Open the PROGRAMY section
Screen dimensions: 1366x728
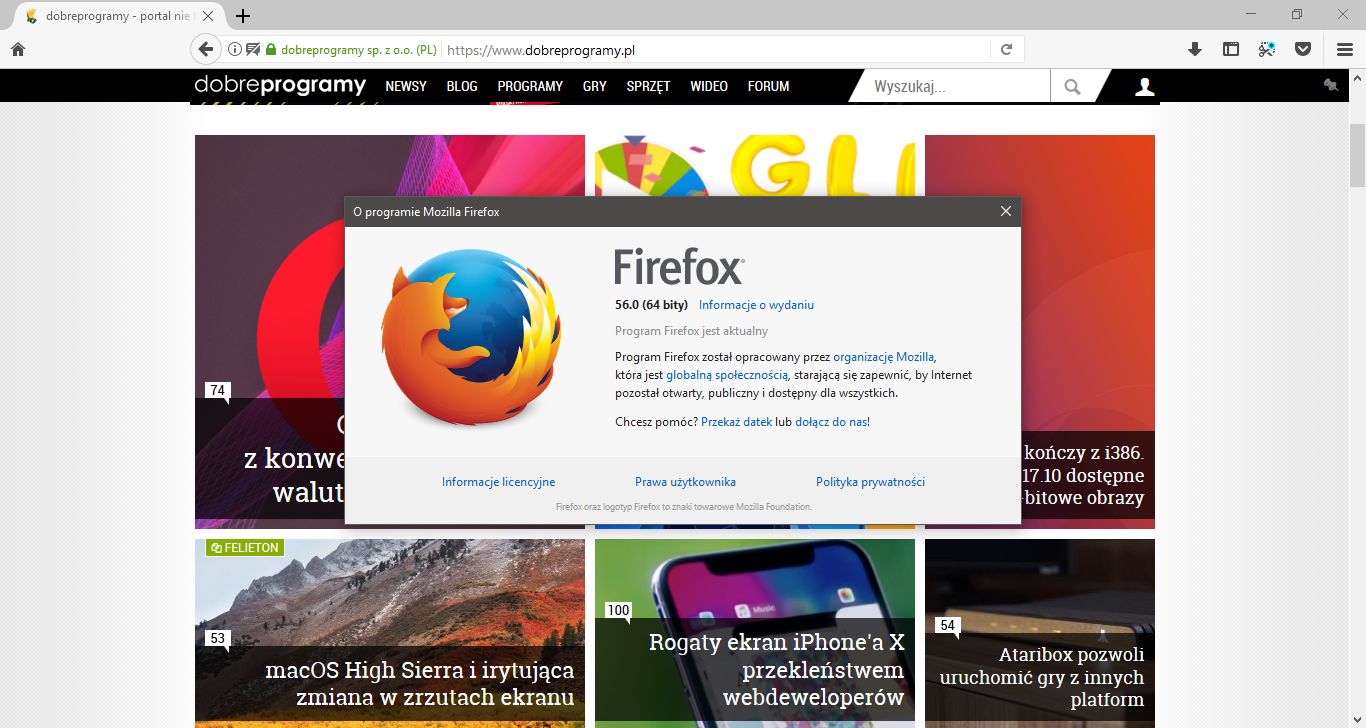[x=530, y=86]
